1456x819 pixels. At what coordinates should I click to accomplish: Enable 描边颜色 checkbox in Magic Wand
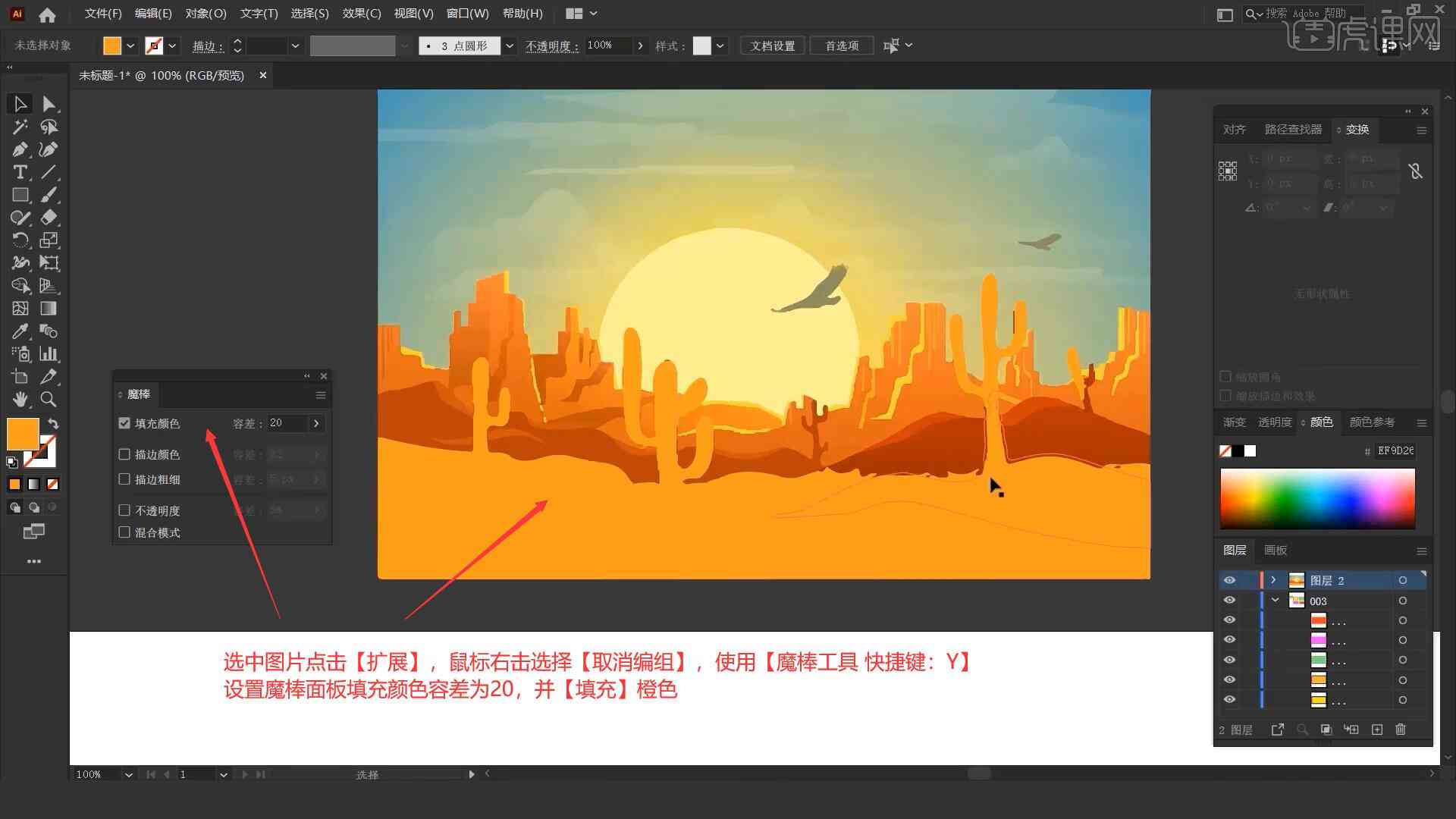coord(125,454)
